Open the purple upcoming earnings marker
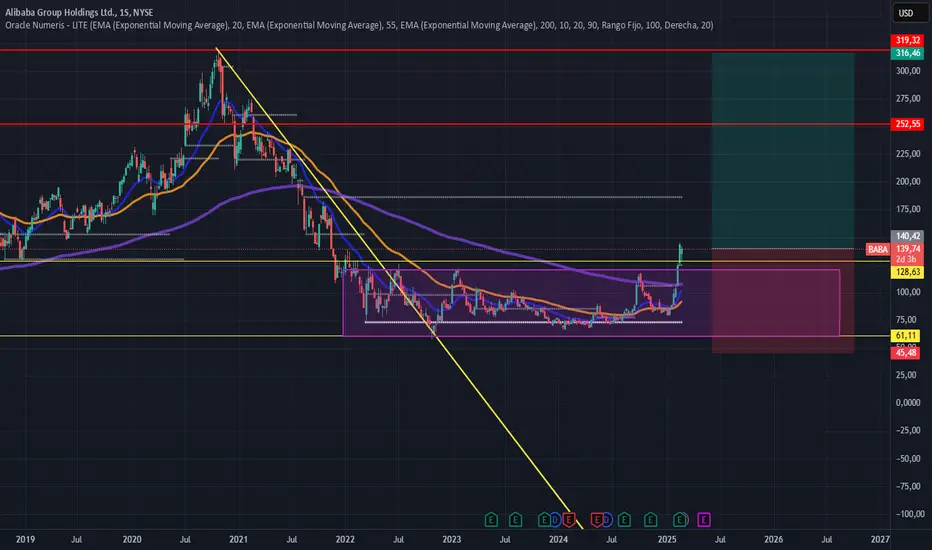The image size is (932, 550). pyautogui.click(x=704, y=520)
